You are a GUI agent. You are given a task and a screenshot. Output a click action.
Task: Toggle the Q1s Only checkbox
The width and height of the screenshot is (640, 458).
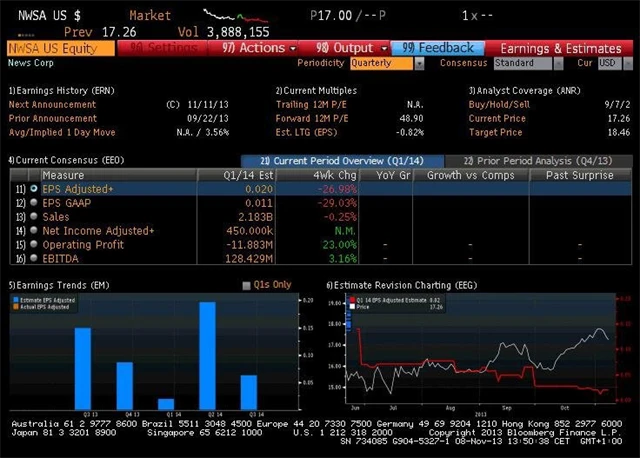point(246,285)
